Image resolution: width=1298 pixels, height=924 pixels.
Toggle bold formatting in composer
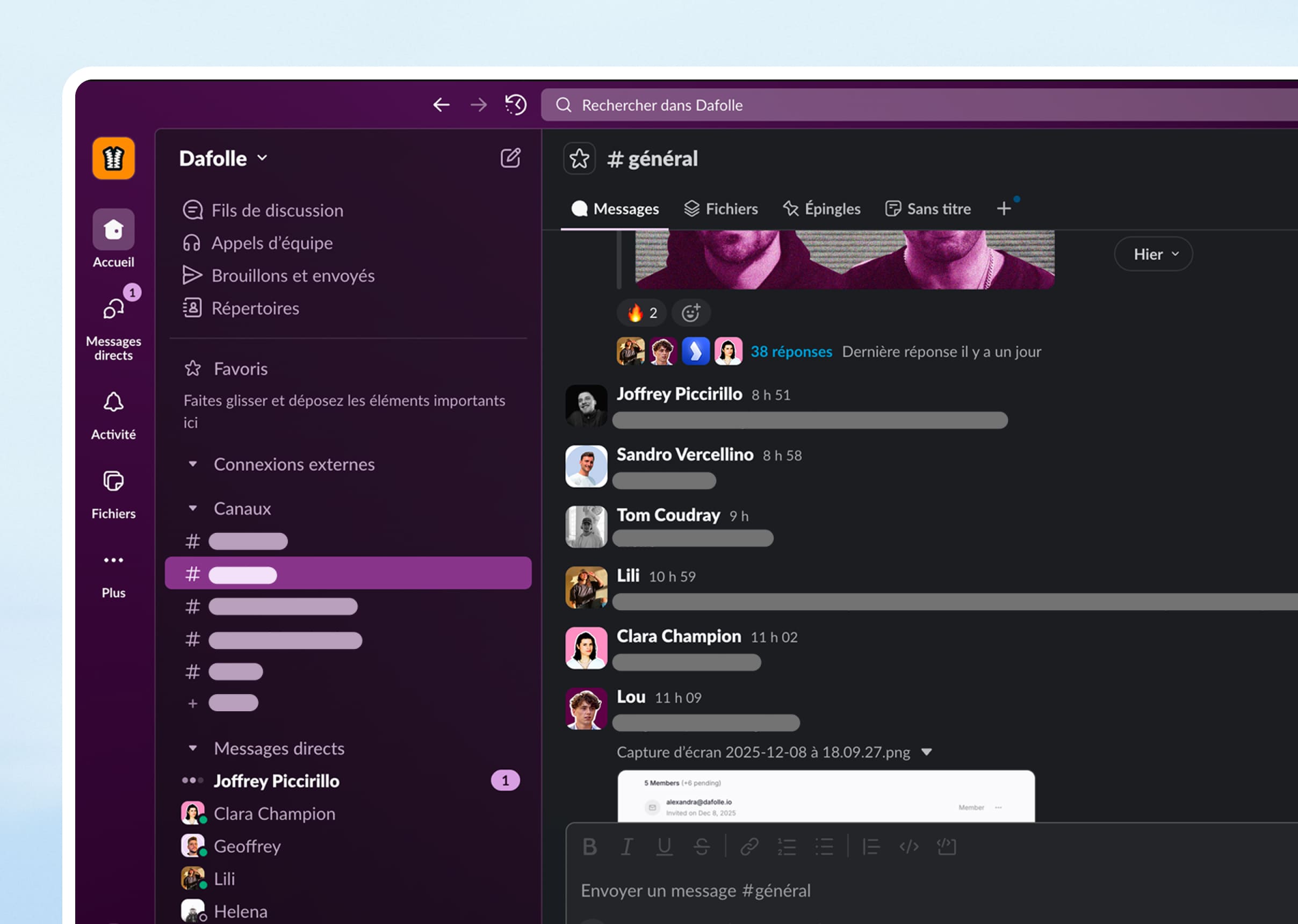pyautogui.click(x=589, y=847)
